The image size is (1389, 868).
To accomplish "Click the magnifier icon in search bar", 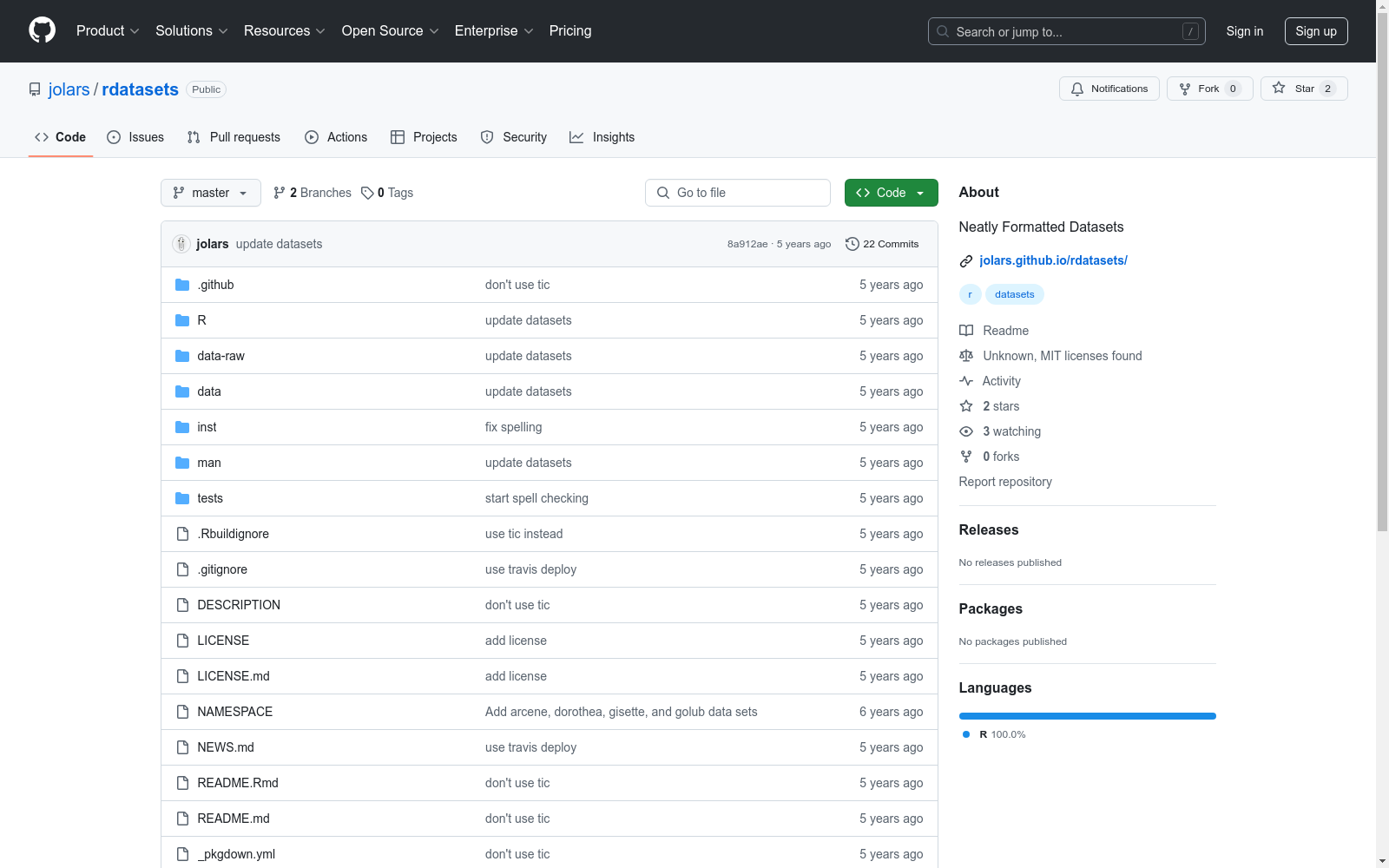I will click(x=943, y=31).
